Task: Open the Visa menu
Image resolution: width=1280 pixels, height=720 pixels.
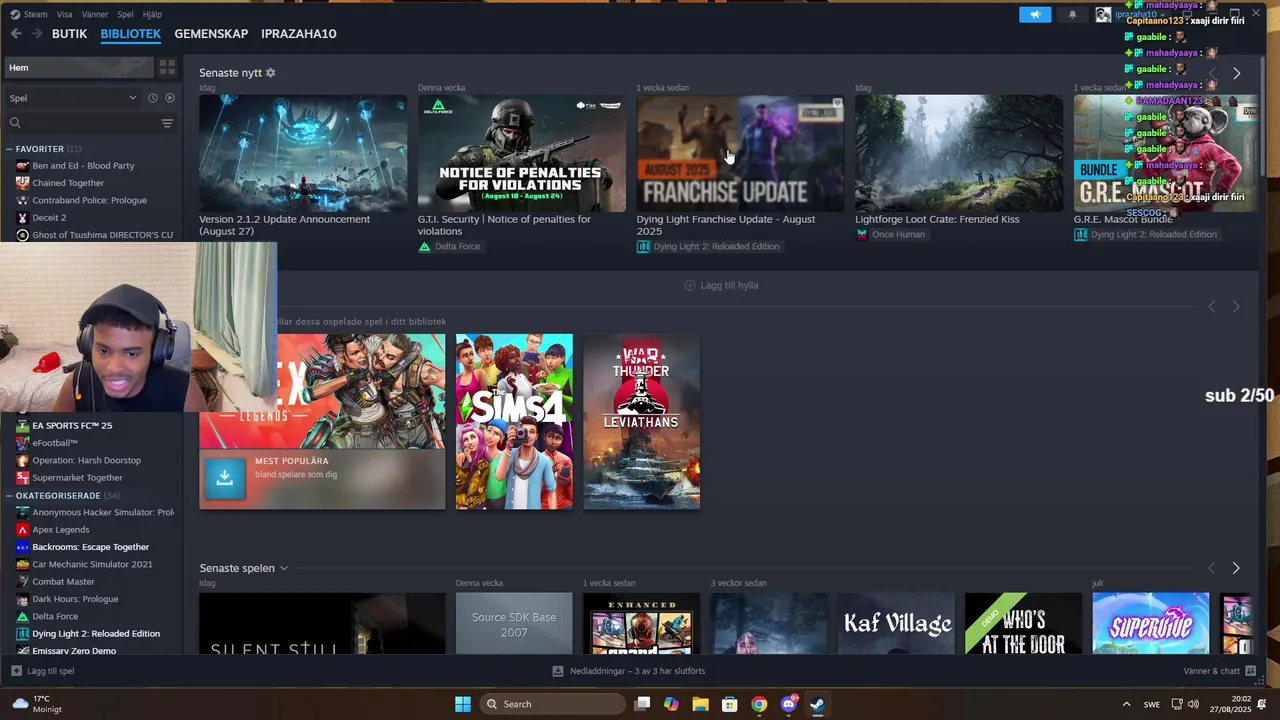Action: click(x=64, y=14)
